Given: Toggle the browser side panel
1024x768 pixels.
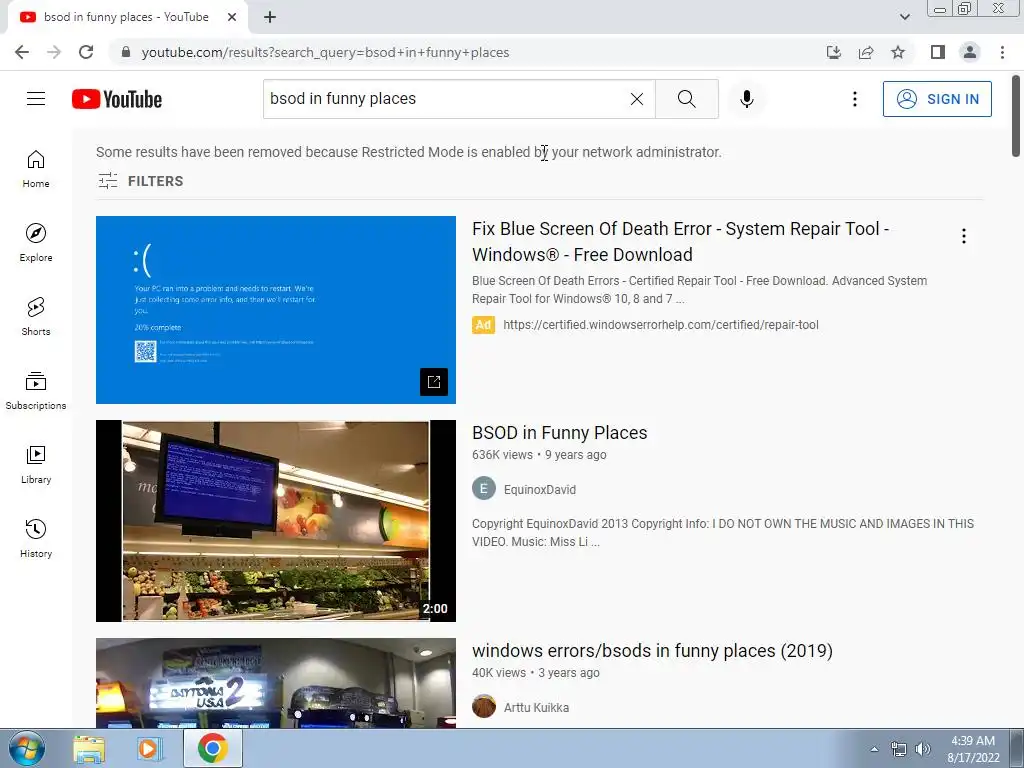Looking at the screenshot, I should pos(938,52).
